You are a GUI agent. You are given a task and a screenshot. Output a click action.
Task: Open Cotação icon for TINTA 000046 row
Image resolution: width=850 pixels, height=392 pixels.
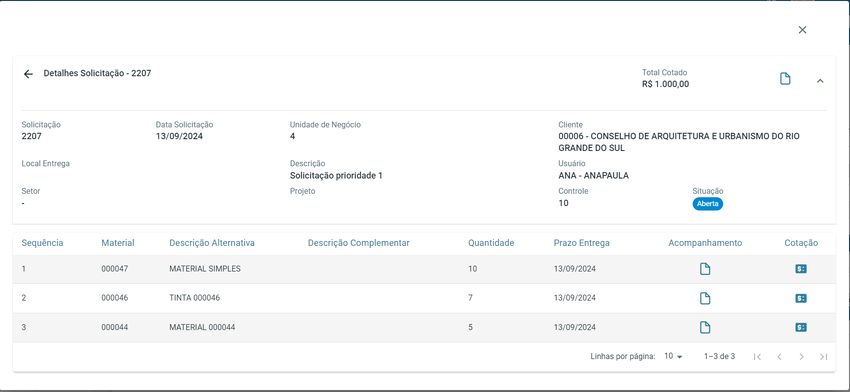(x=801, y=298)
